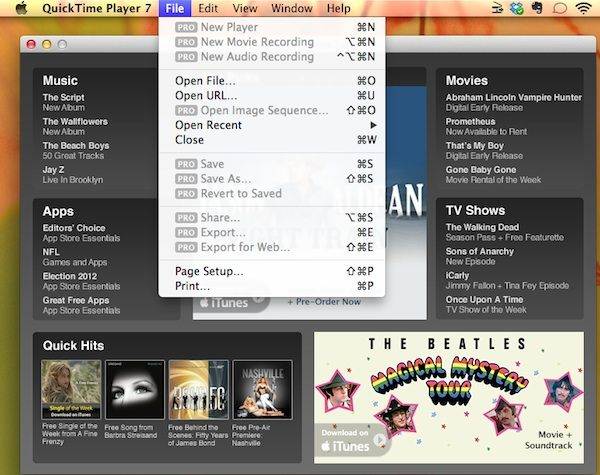This screenshot has width=600, height=475.
Task: Click the Wi-Fi status icon
Action: point(583,8)
